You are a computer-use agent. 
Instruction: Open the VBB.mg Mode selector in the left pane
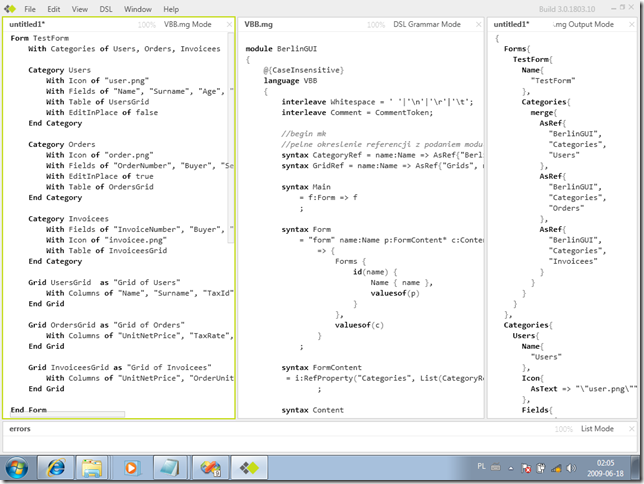point(198,24)
